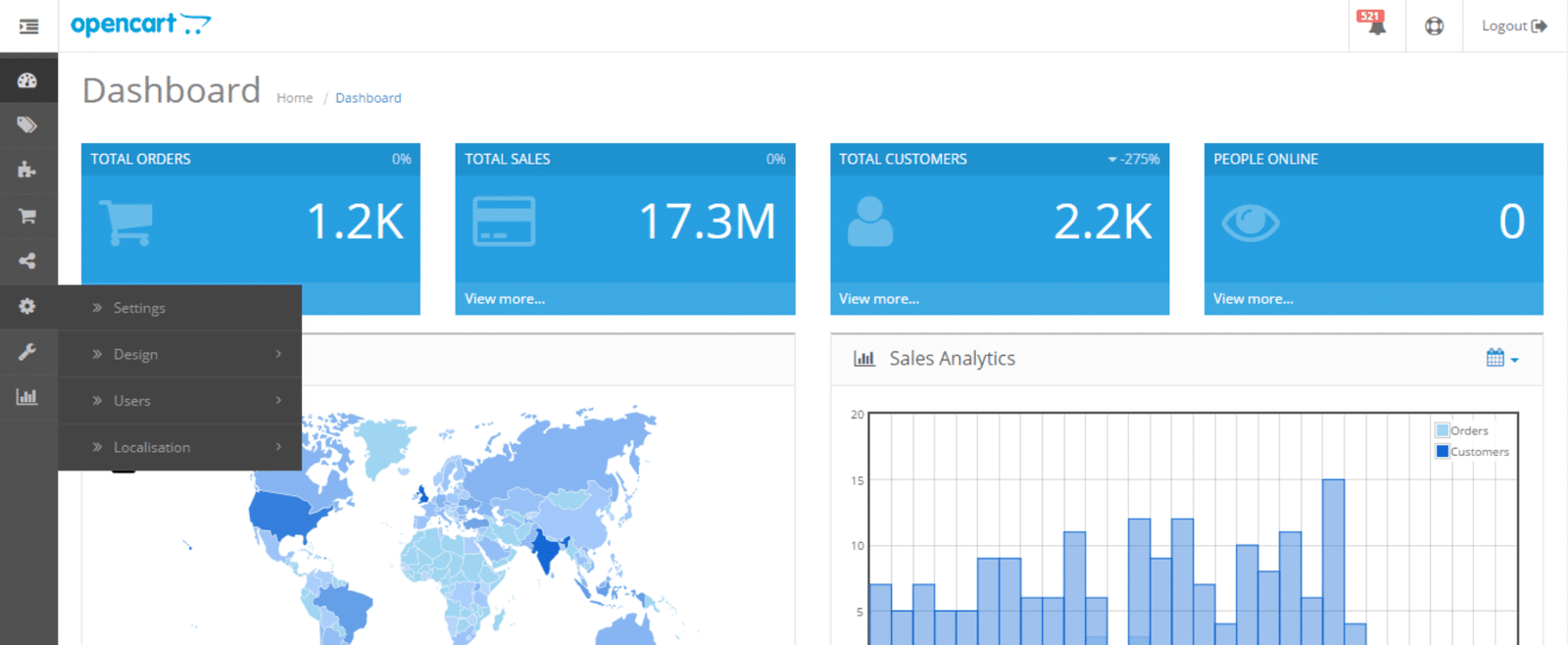1568x645 pixels.
Task: Click the People Online eye icon
Action: click(x=1250, y=223)
